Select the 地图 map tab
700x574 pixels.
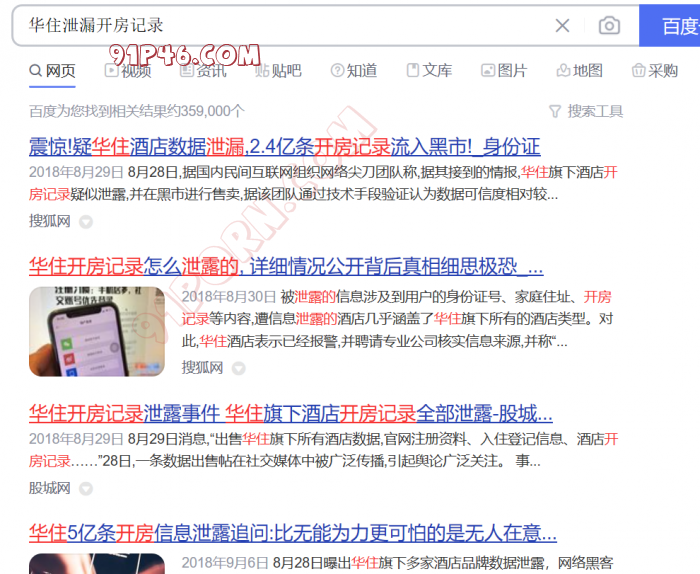pos(579,70)
